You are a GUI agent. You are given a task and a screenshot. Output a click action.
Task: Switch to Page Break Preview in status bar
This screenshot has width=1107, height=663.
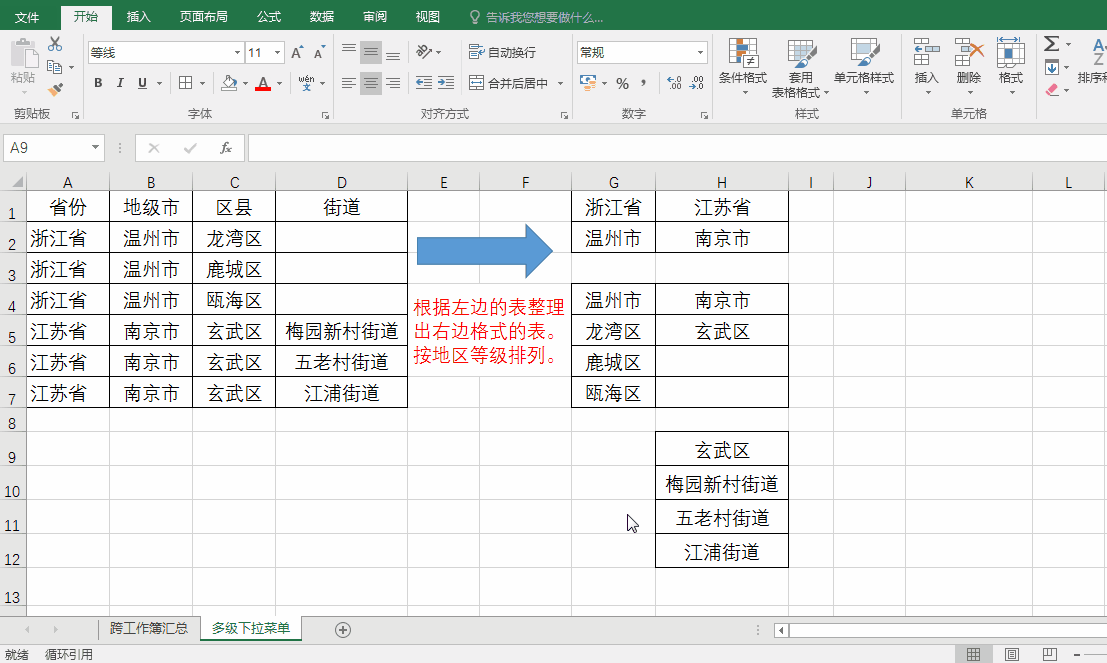pos(1050,655)
